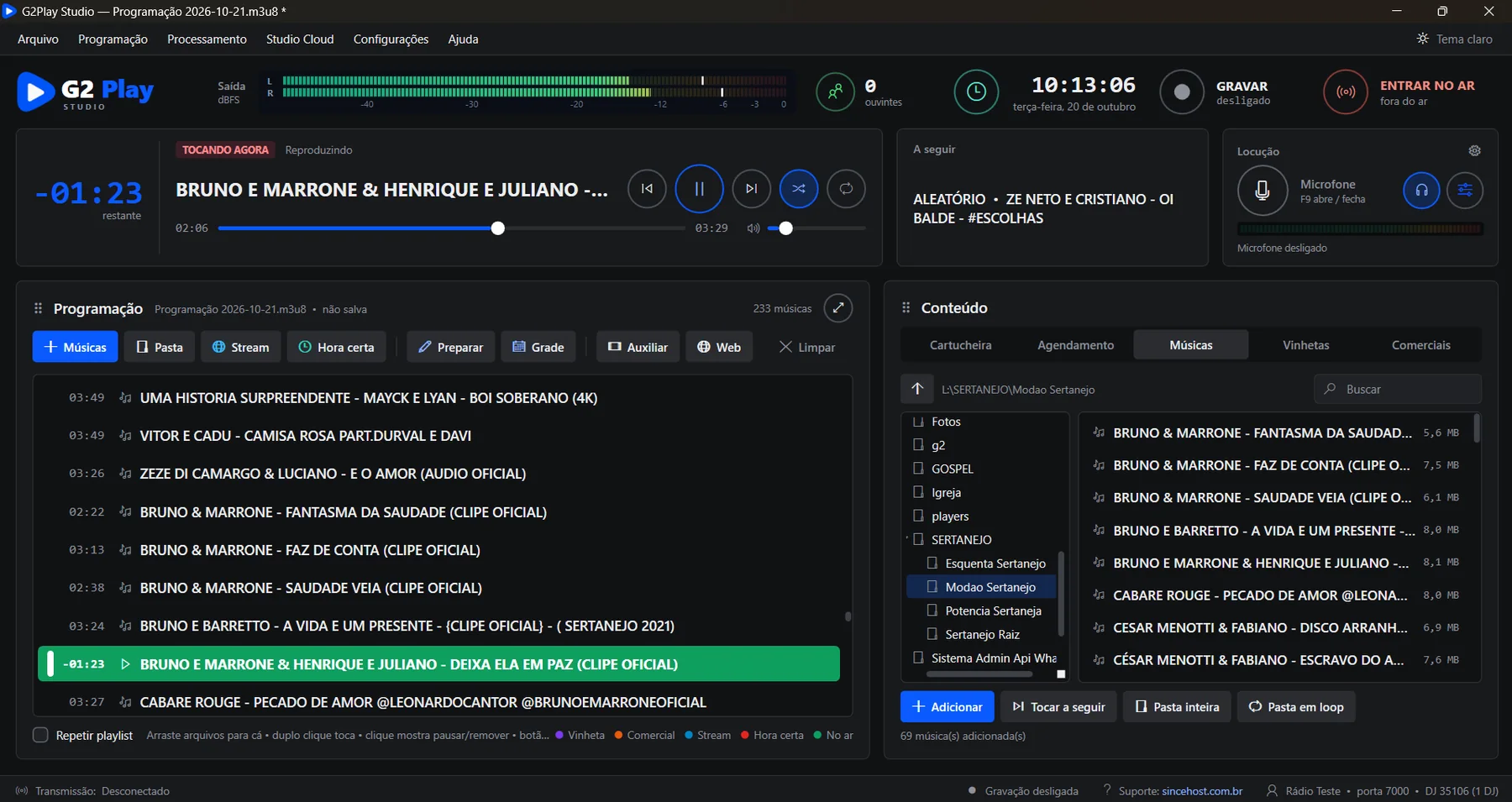
Task: Expand the SERTANEJO folder node
Action: 907,539
